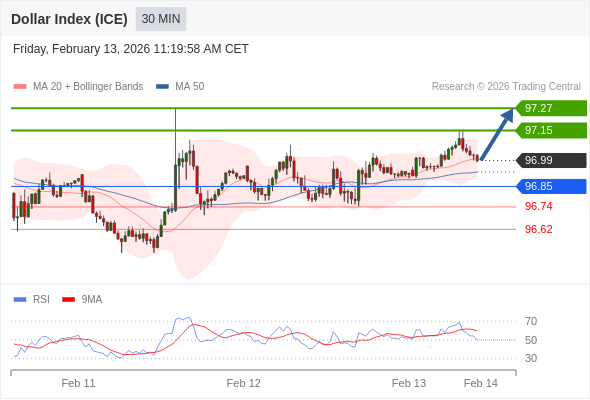Click the MA 50 blue legend swatch
590x400 pixels.
click(x=162, y=87)
